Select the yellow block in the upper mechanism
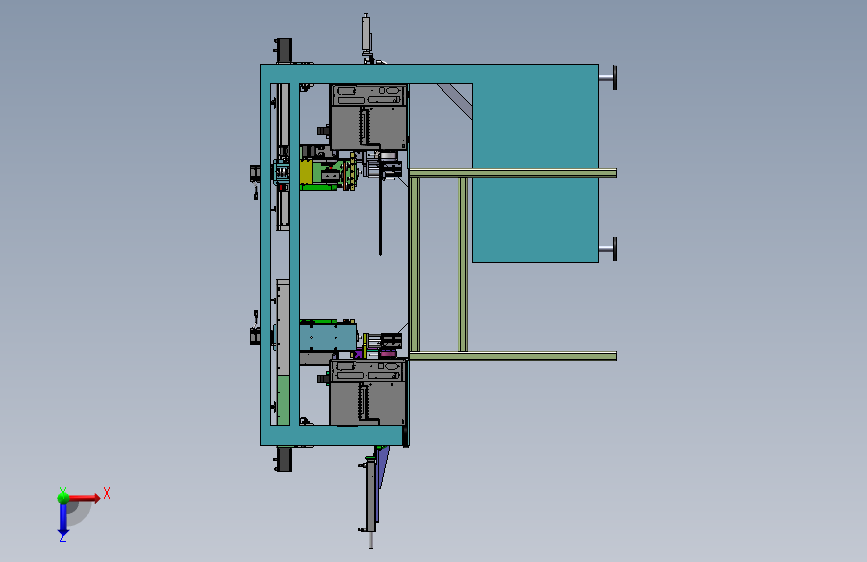 pos(306,171)
